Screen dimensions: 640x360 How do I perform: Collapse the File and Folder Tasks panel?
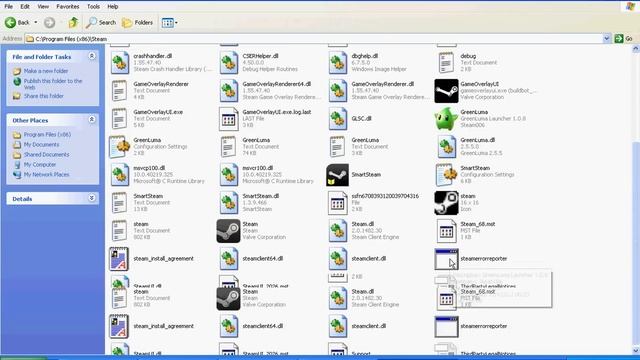[92, 56]
